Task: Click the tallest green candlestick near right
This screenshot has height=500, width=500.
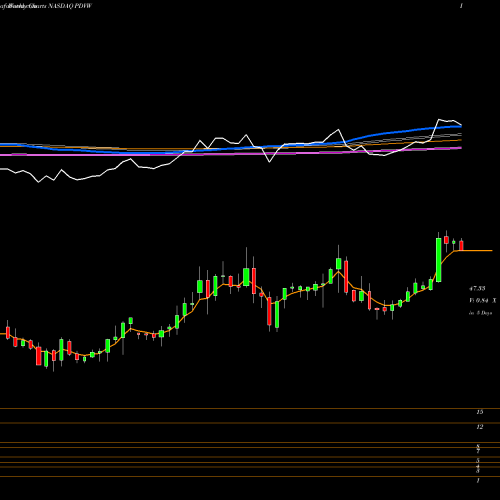Action: pyautogui.click(x=439, y=260)
